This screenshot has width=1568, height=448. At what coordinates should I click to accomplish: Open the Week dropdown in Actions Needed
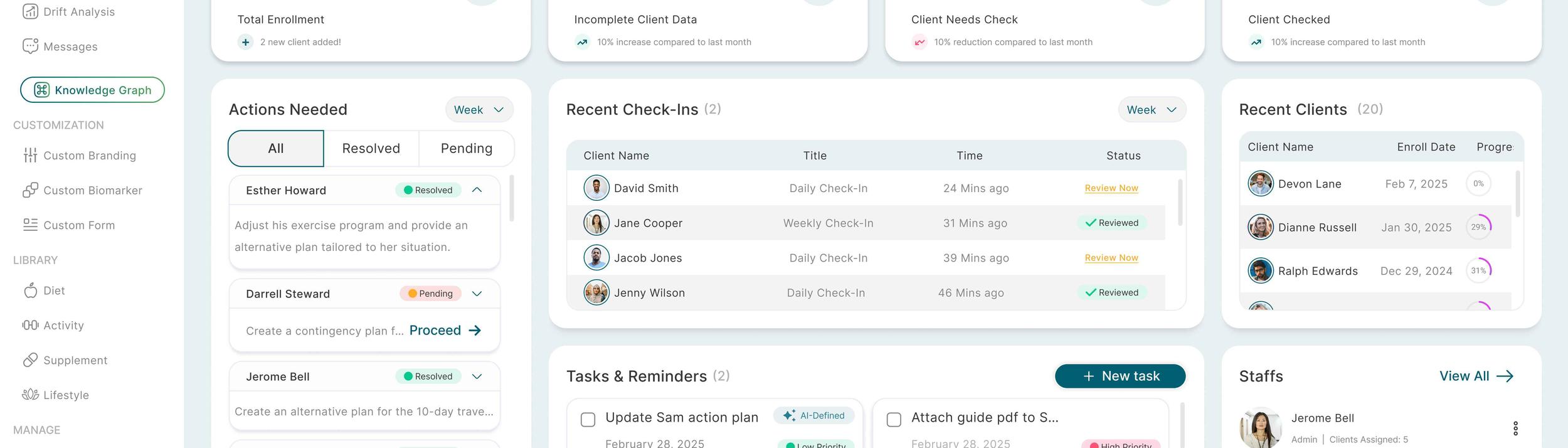pyautogui.click(x=479, y=110)
